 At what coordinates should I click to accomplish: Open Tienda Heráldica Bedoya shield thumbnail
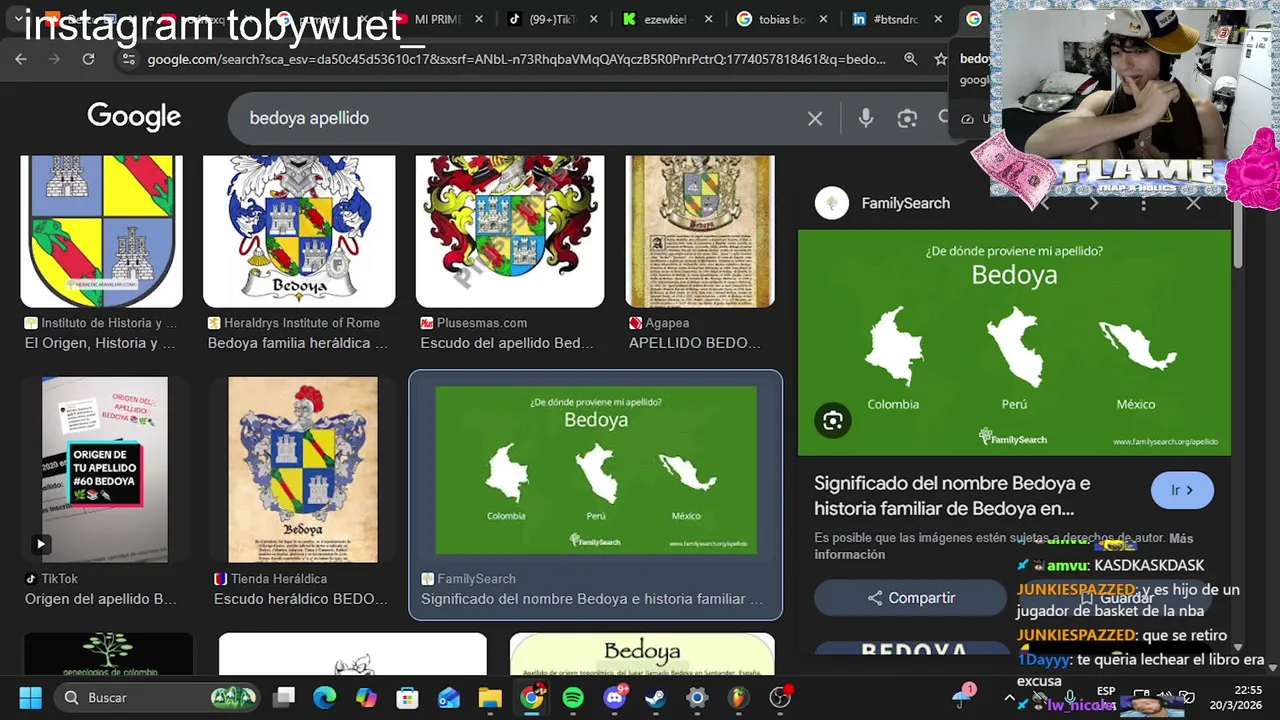point(303,469)
